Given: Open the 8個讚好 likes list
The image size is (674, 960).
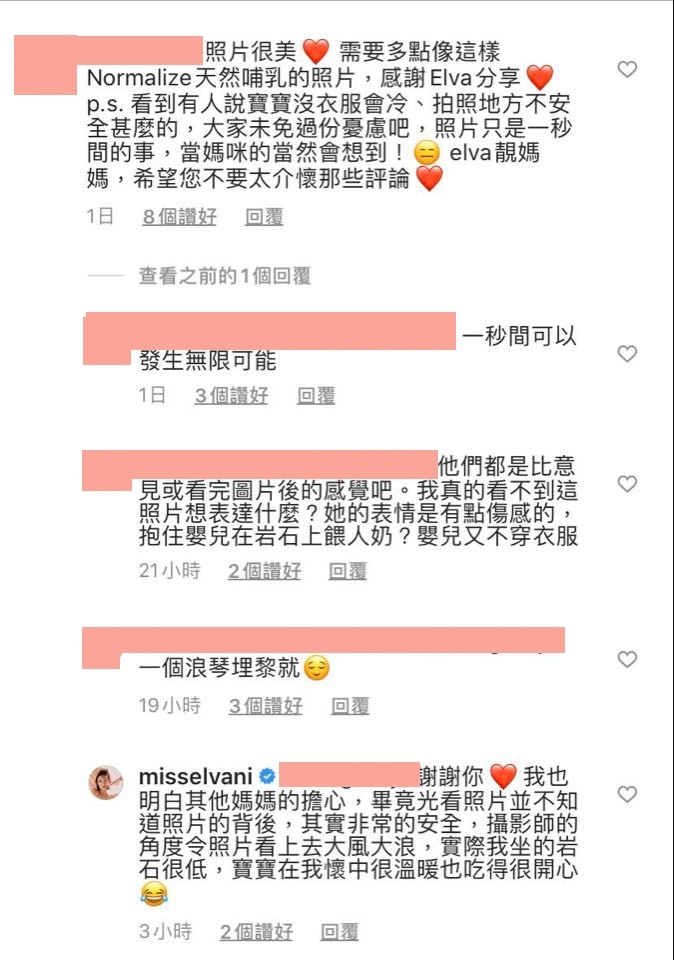Looking at the screenshot, I should pyautogui.click(x=179, y=216).
